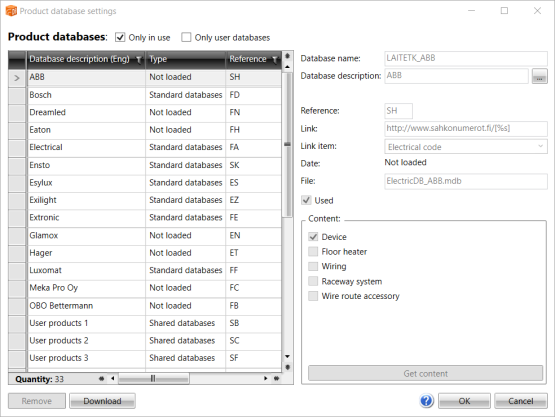Select the Hager database row
Viewport: 555px width, 417px height.
coord(145,253)
